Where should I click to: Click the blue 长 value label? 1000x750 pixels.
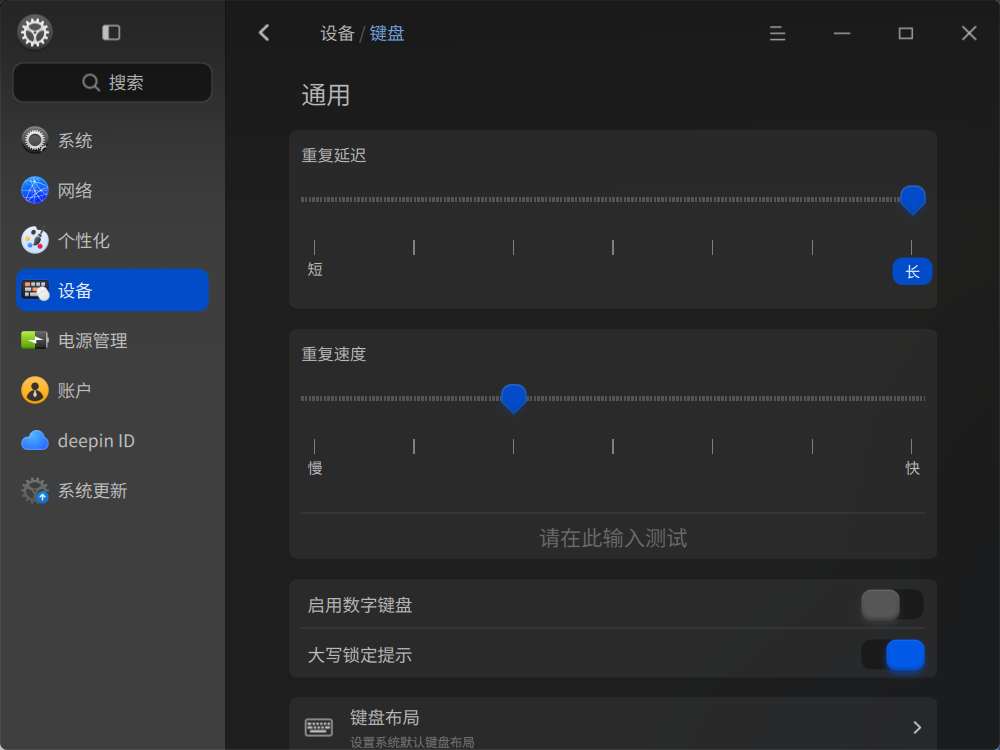(912, 272)
